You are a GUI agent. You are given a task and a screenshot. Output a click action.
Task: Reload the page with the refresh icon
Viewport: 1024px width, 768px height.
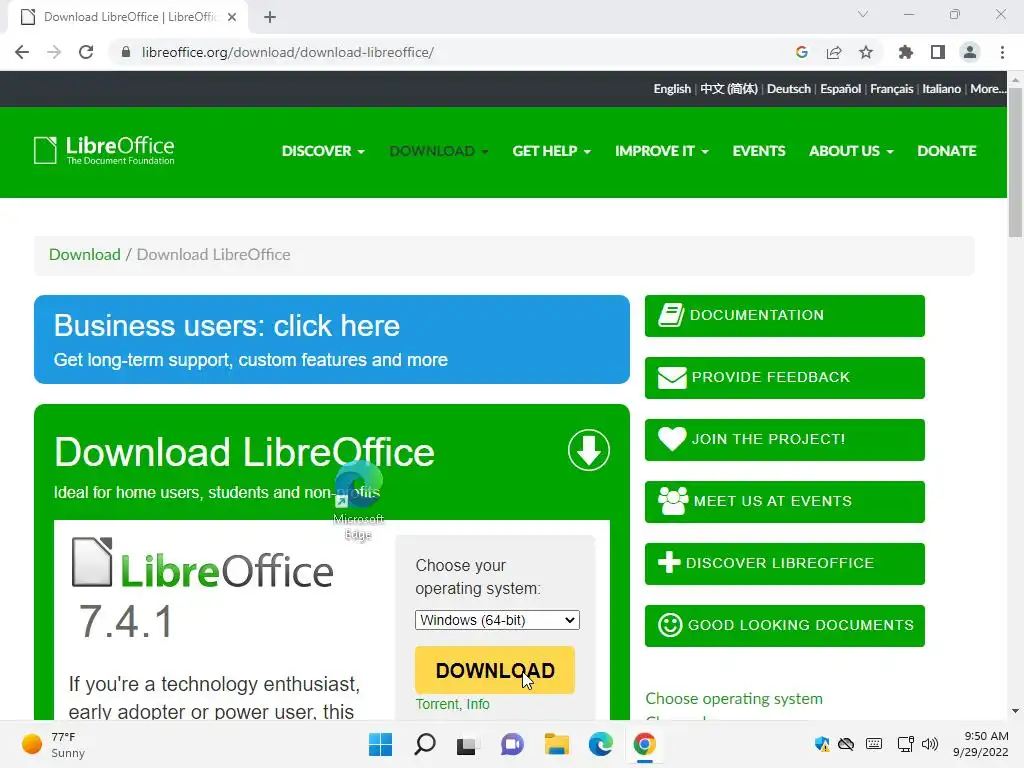click(86, 52)
